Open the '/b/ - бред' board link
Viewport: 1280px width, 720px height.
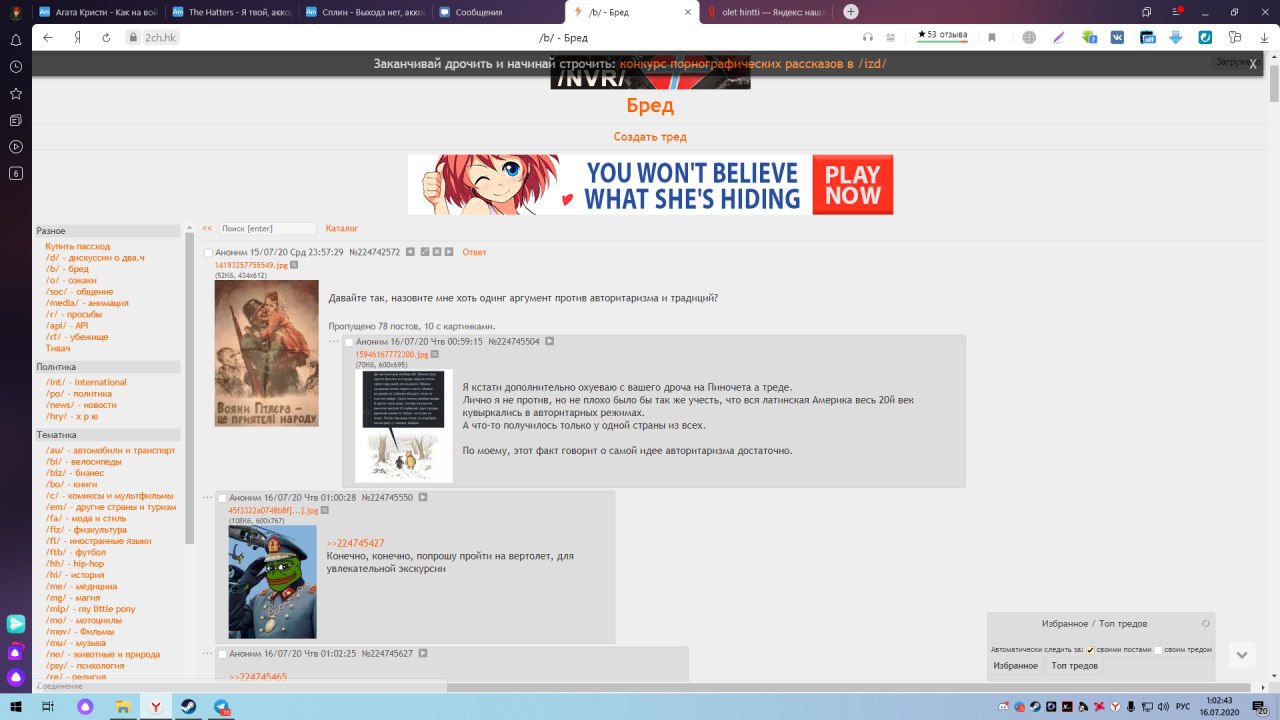click(67, 269)
